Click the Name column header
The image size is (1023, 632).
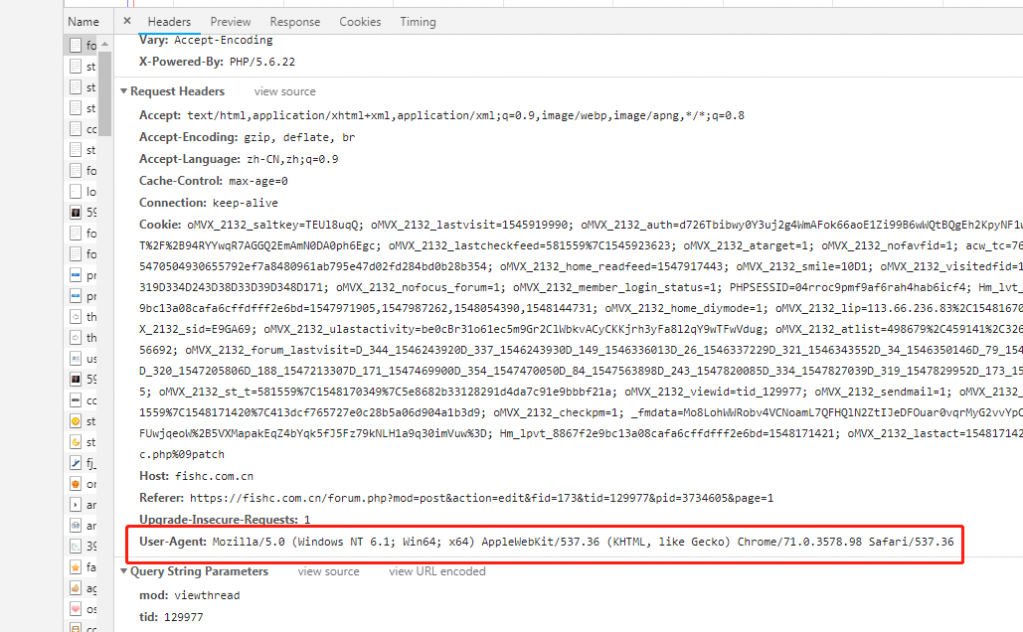(x=84, y=21)
